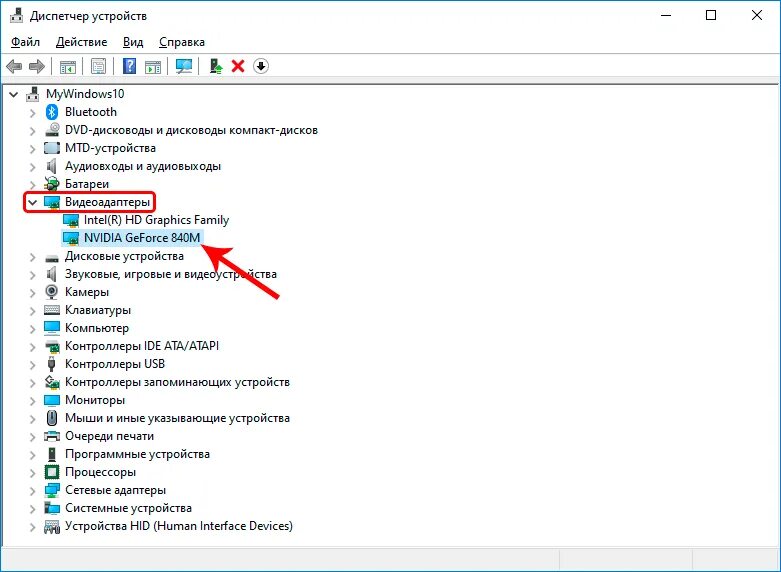781x572 pixels.
Task: Expand the Компьютер category
Action: (32, 329)
